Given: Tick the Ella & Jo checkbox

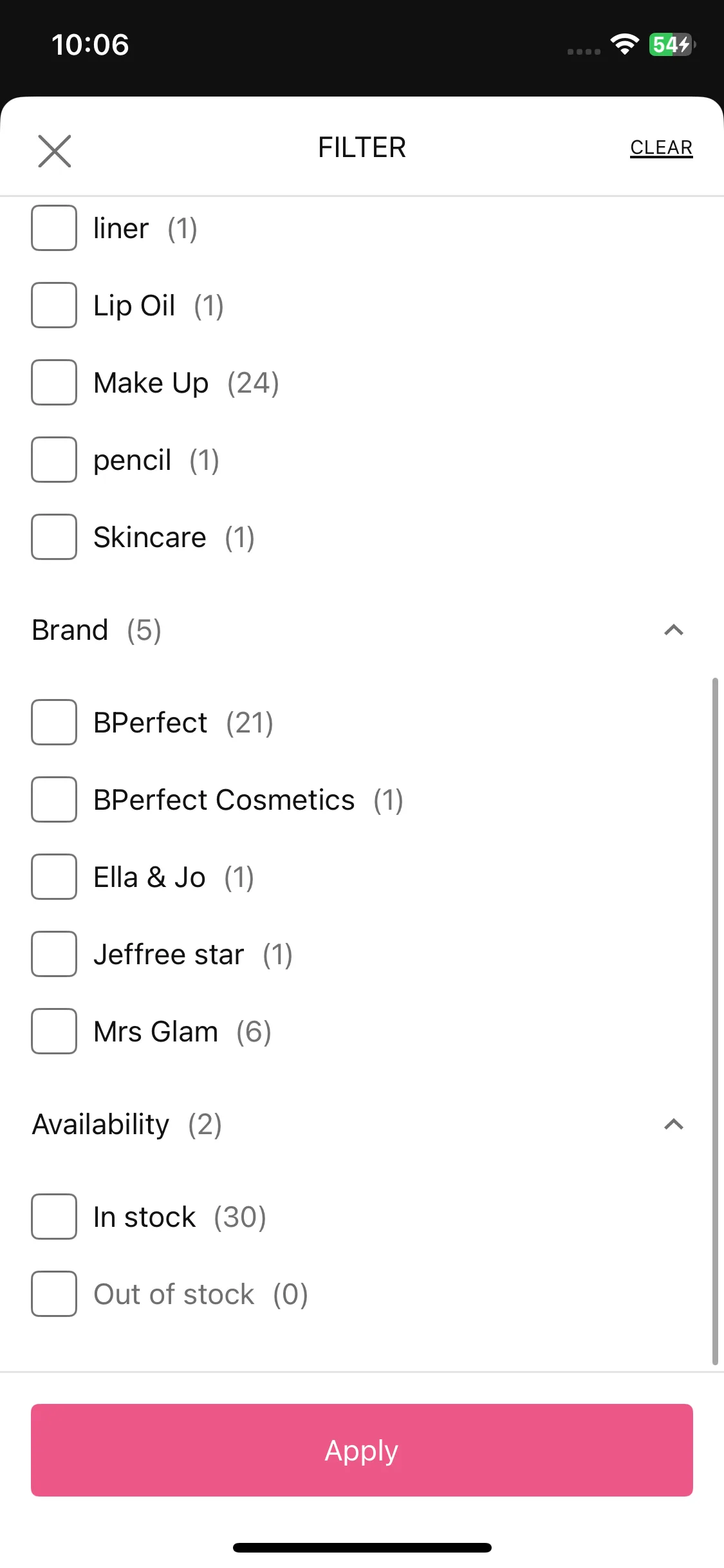Looking at the screenshot, I should coord(54,877).
